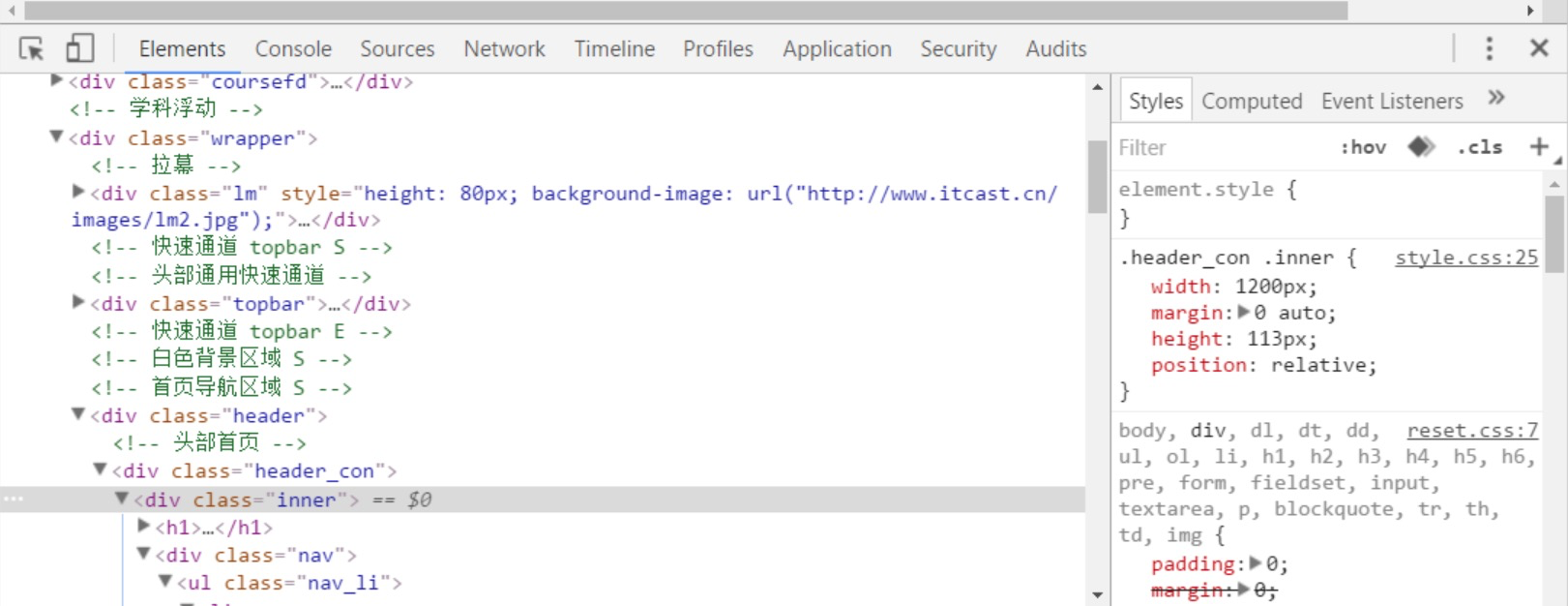
Task: Expand the topbar div node
Action: pyautogui.click(x=78, y=303)
